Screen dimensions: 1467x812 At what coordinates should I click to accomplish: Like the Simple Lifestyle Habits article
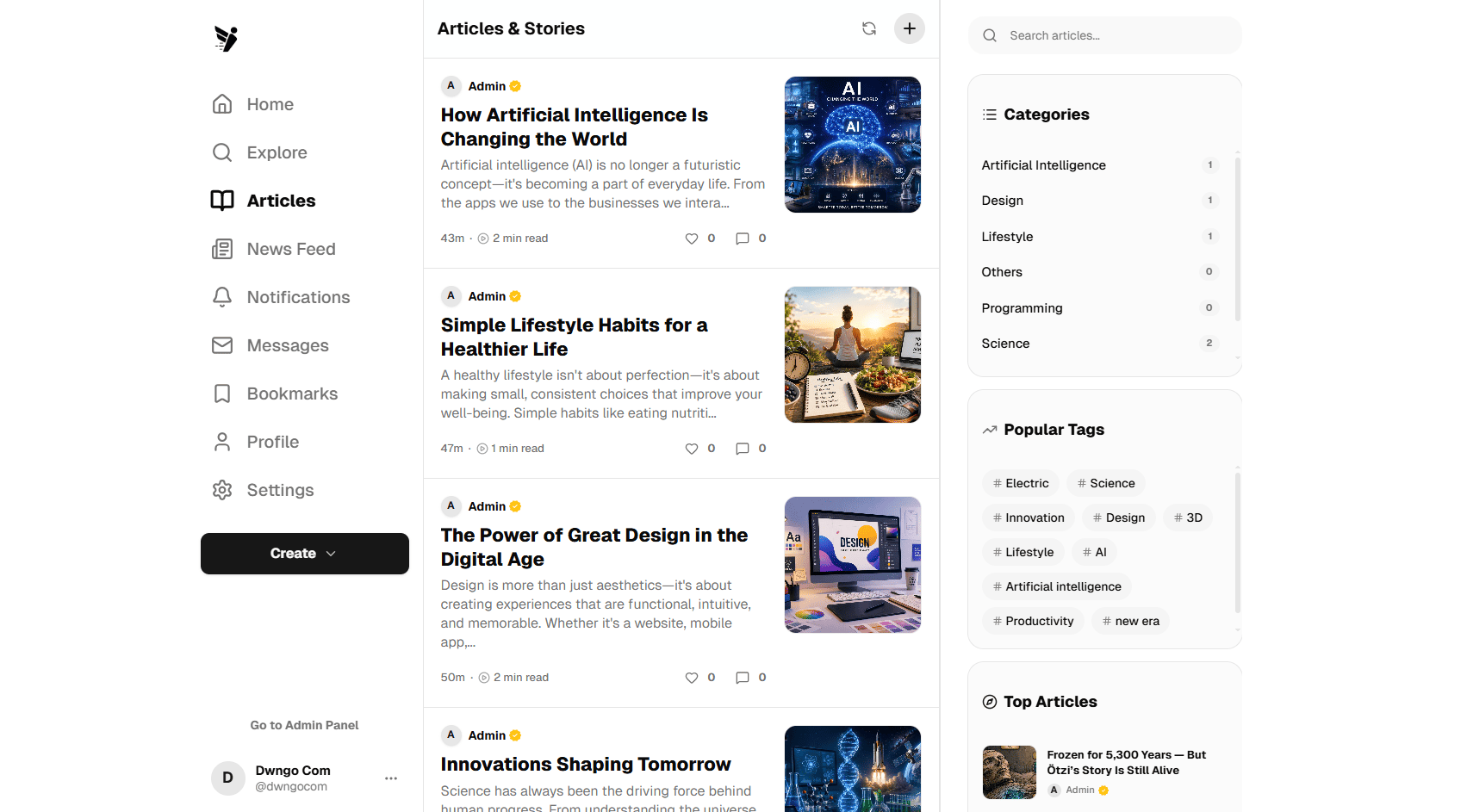[x=692, y=449]
